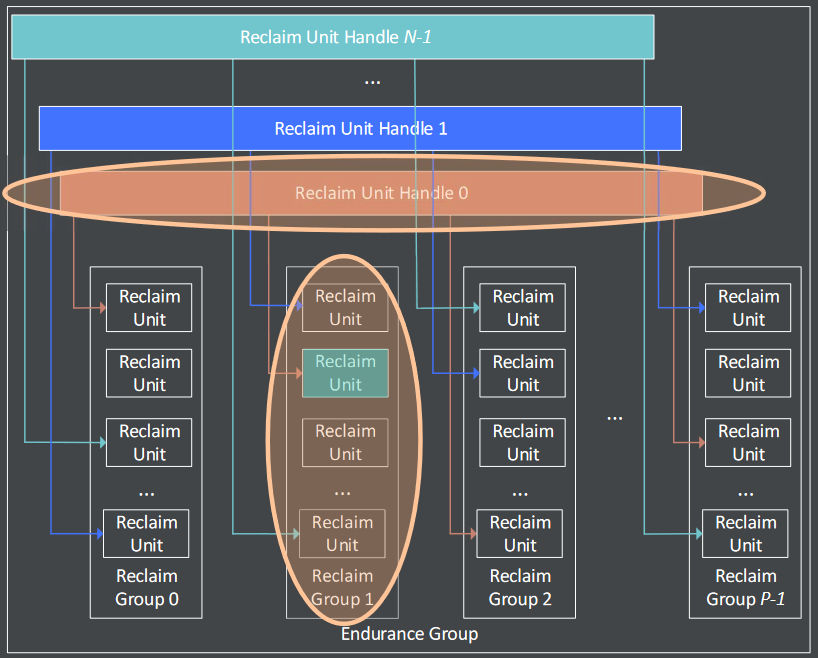The image size is (818, 658).
Task: Click the teal Reclaim Unit Handle N-1 bar
Action: pos(332,38)
